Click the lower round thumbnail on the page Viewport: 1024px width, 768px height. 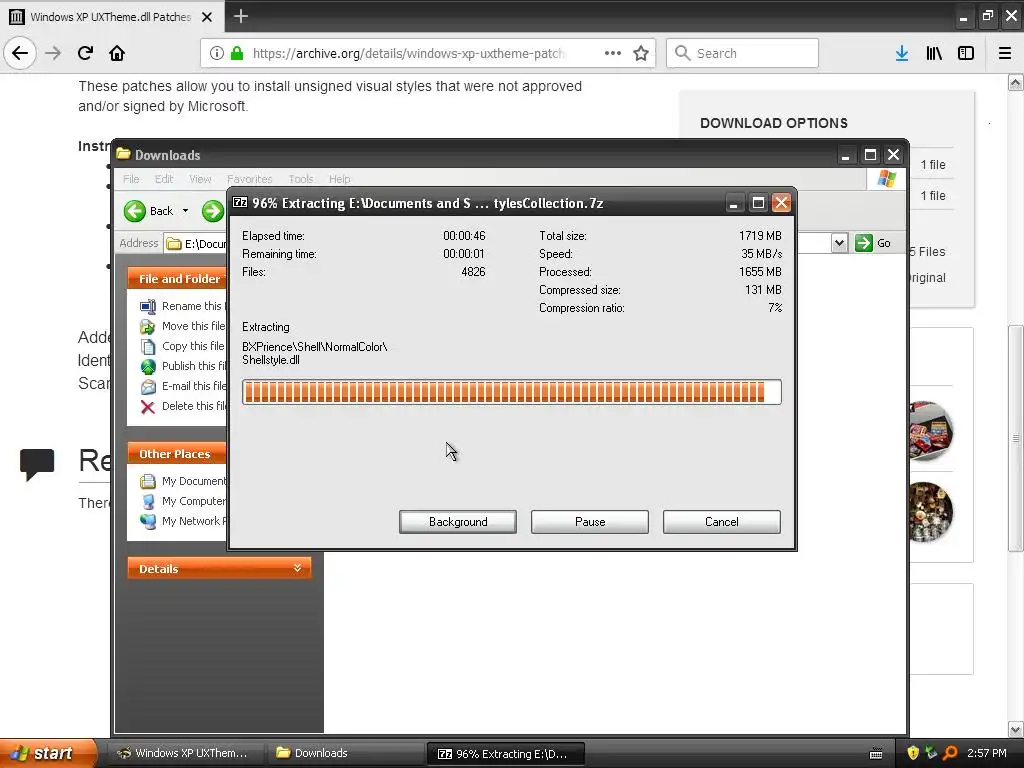(x=931, y=511)
